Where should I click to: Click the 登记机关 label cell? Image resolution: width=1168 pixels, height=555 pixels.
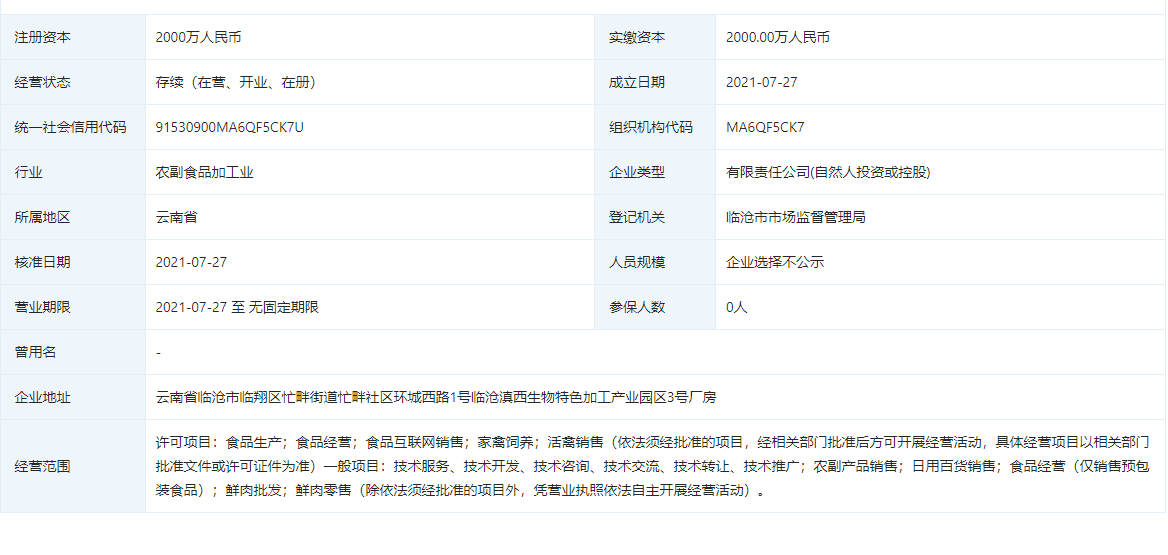point(655,218)
